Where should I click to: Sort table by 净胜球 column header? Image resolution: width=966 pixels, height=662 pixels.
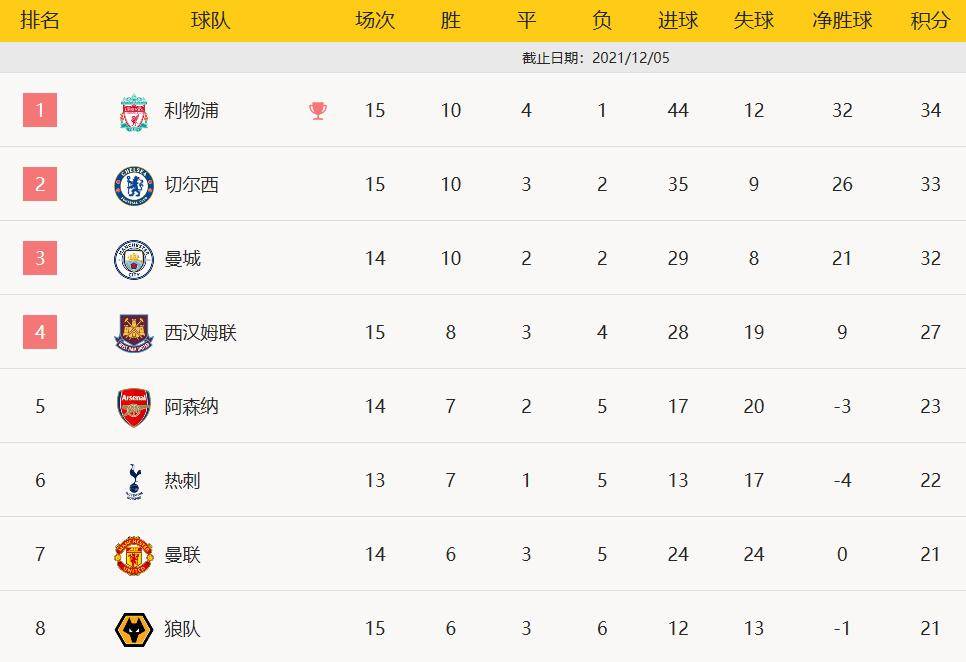[842, 21]
